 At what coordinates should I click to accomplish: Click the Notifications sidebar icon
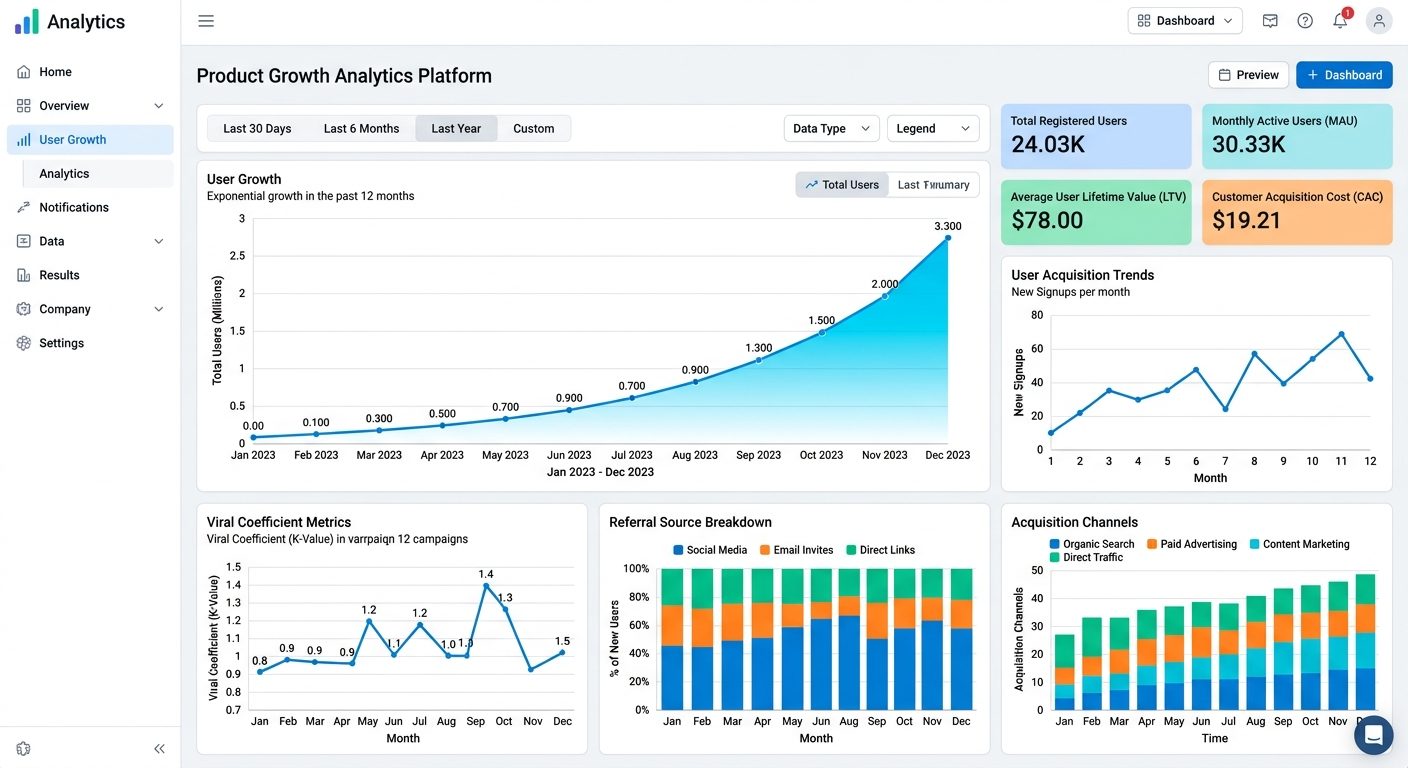(24, 207)
